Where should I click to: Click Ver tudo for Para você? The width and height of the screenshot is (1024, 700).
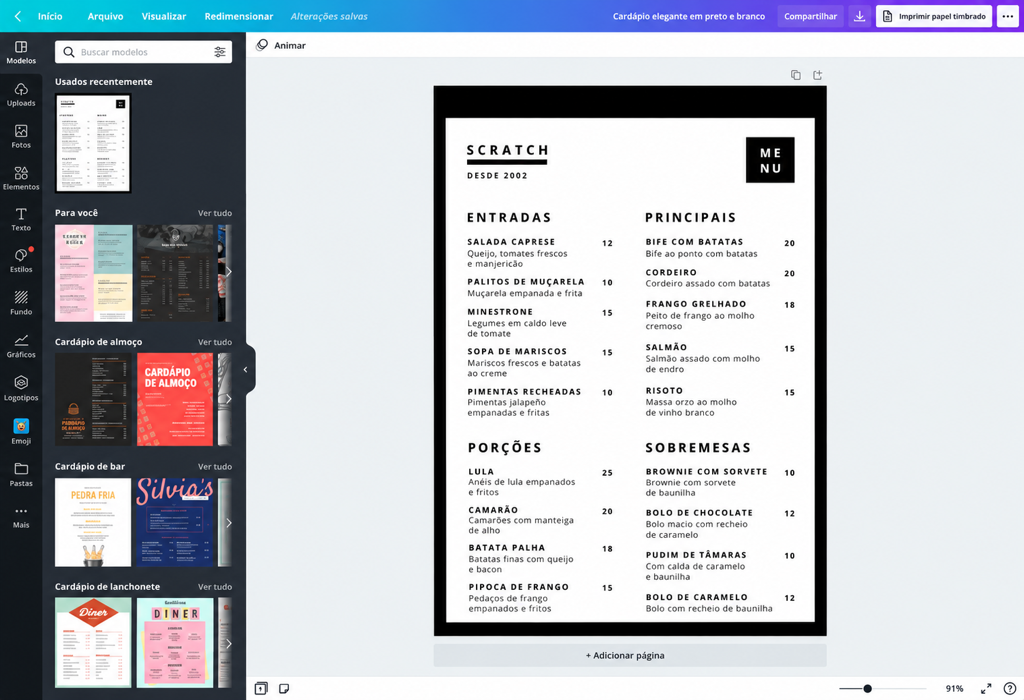click(215, 213)
